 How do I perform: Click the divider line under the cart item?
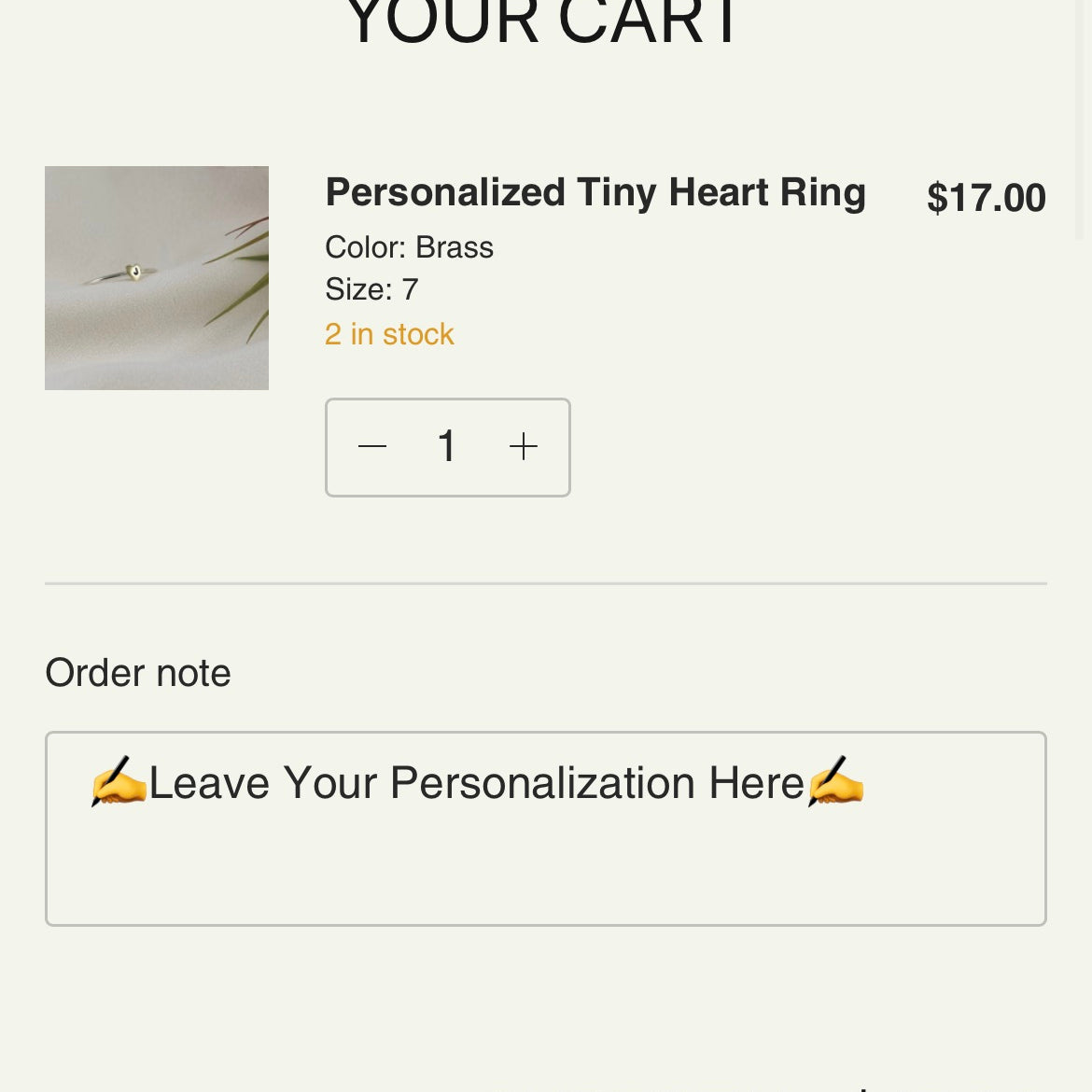[x=545, y=583]
